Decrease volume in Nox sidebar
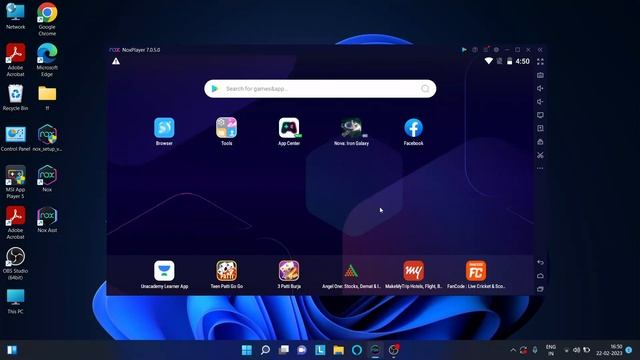Viewport: 640px width, 360px height. coord(540,102)
